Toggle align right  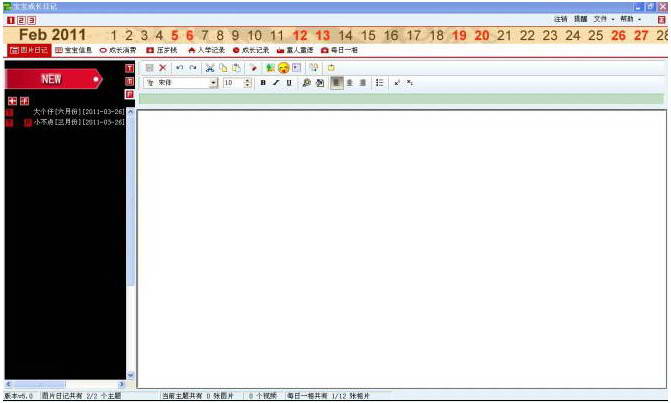pos(362,83)
